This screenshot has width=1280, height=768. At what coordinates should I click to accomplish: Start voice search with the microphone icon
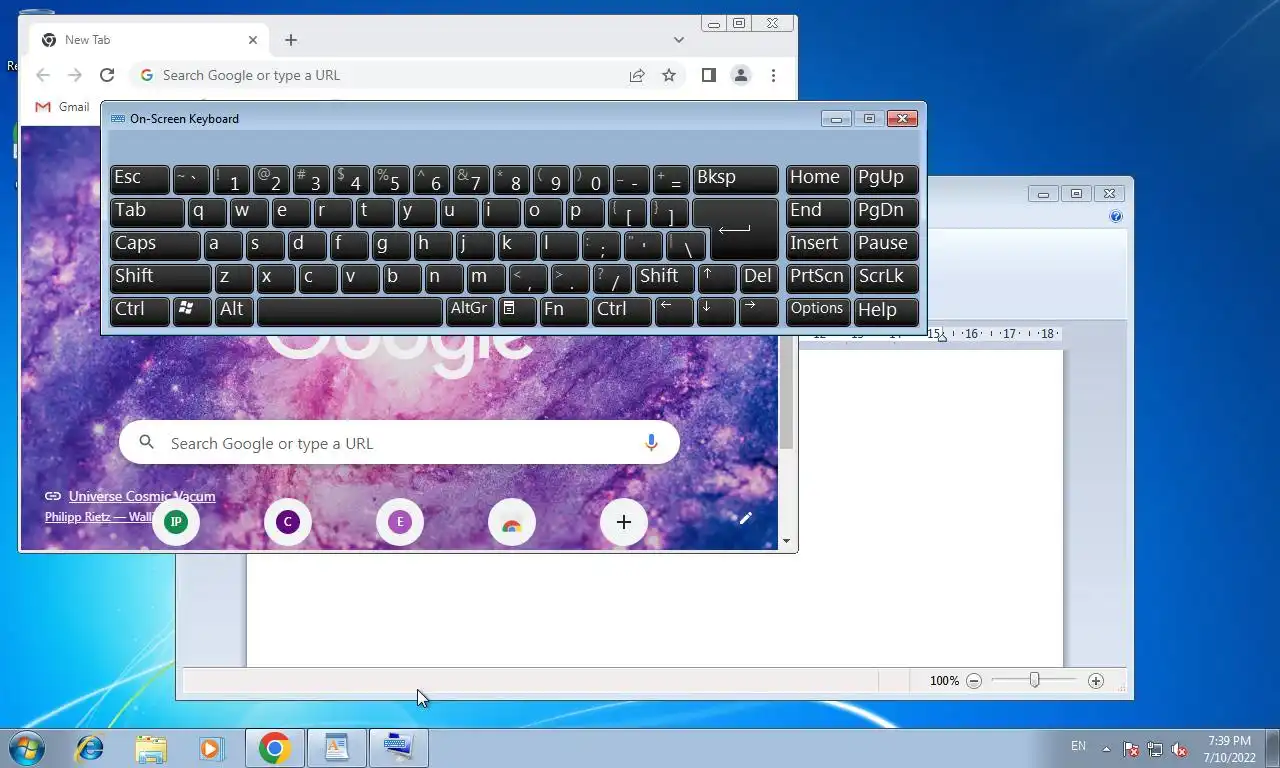[651, 443]
